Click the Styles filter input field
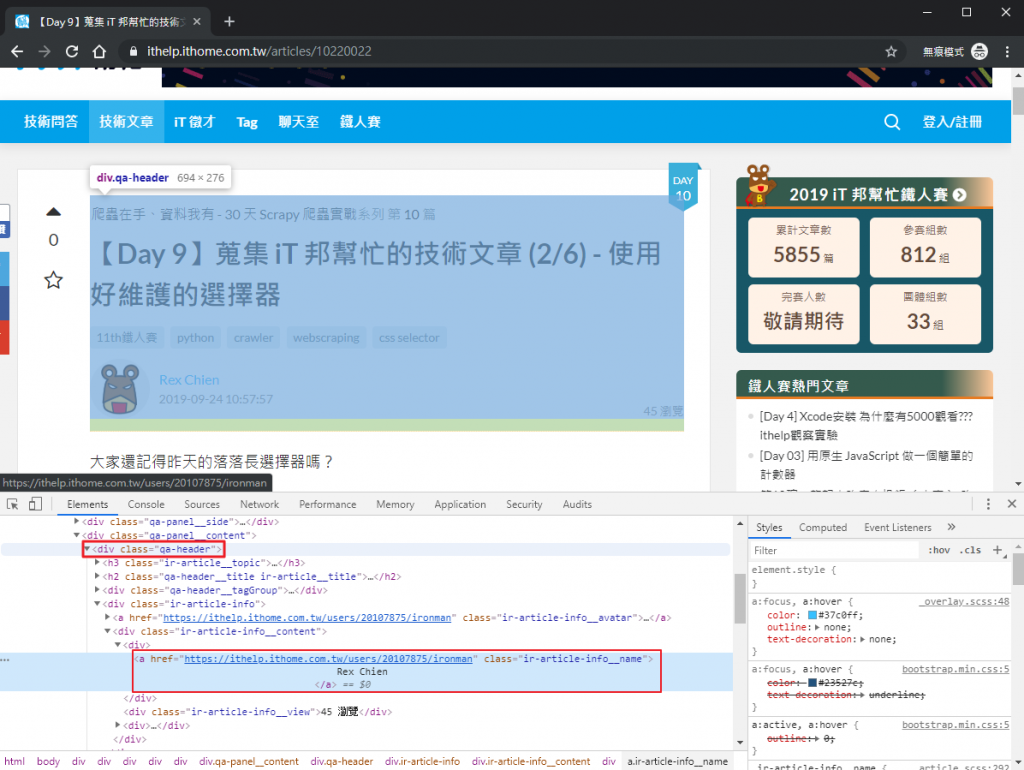The height and width of the screenshot is (770, 1024). click(834, 551)
